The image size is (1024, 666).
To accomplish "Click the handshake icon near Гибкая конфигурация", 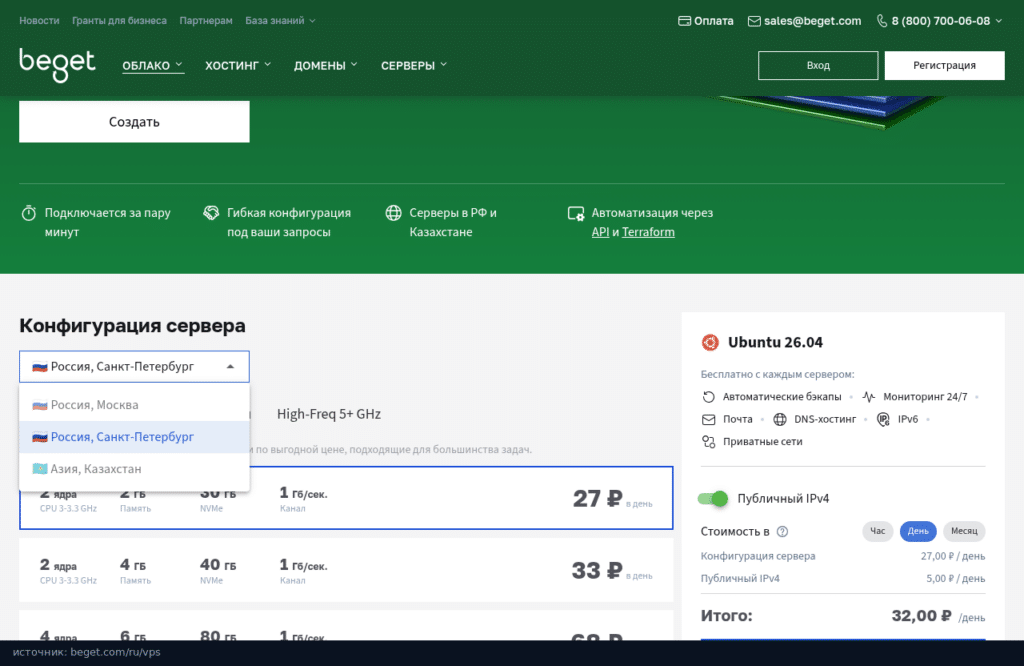I will pyautogui.click(x=211, y=213).
